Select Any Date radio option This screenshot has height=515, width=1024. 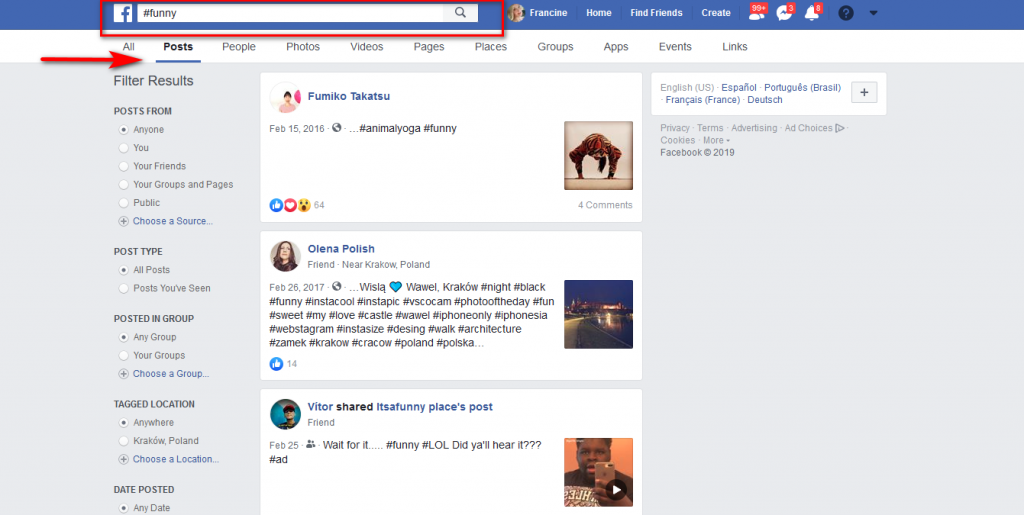pos(123,508)
